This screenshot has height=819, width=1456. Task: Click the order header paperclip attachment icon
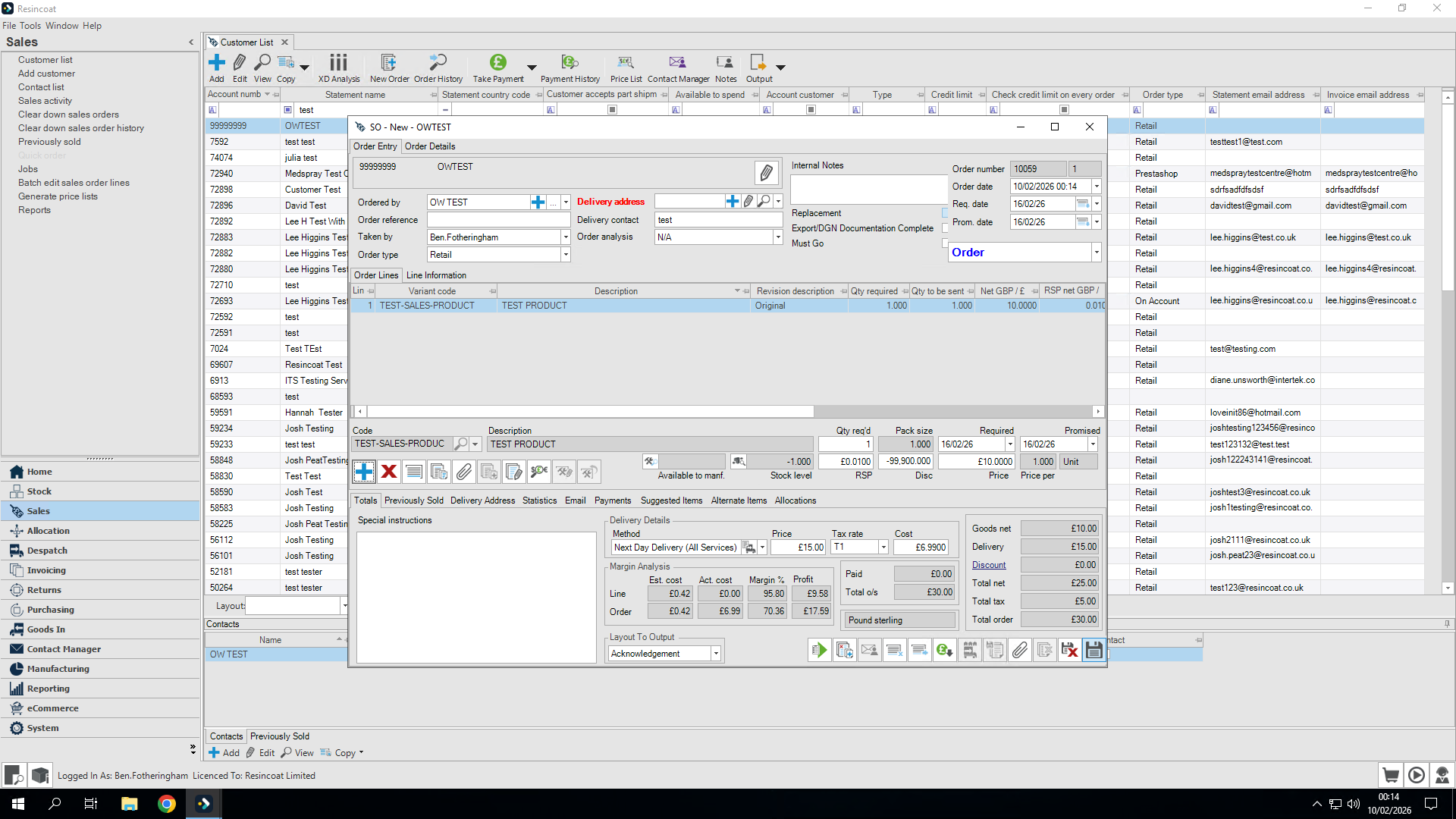(766, 173)
